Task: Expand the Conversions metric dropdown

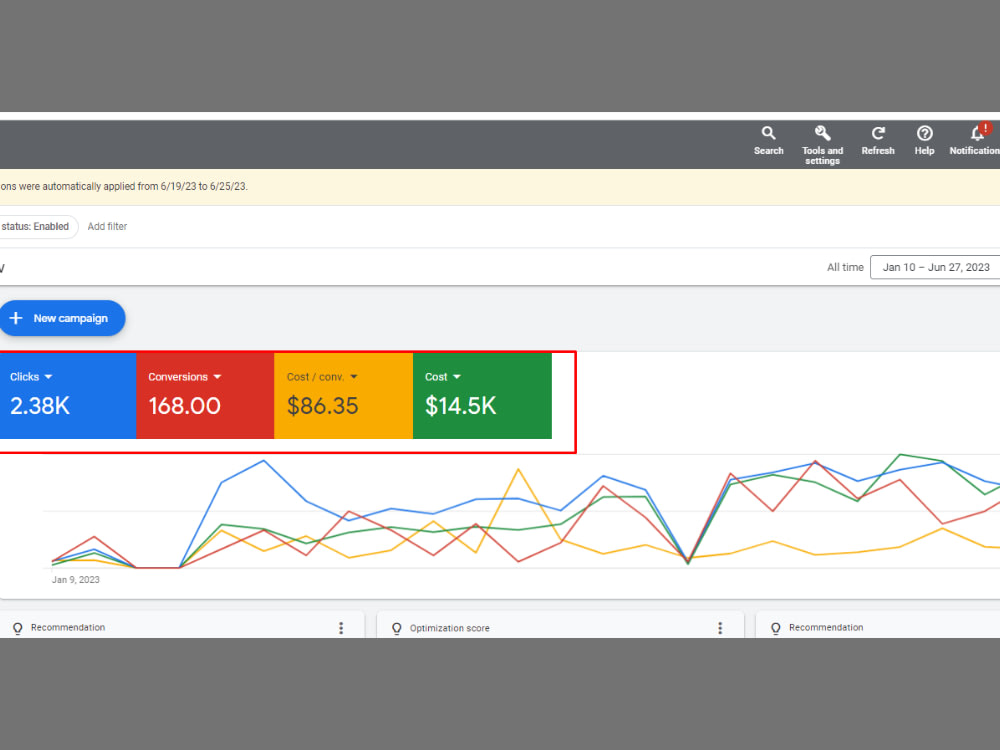Action: 217,377
